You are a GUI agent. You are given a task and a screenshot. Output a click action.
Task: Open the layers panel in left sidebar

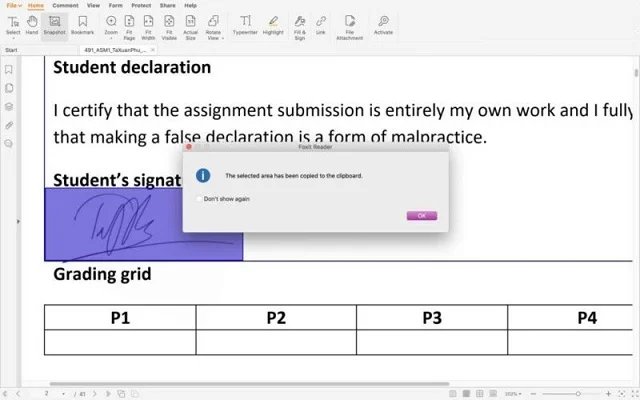(9, 107)
